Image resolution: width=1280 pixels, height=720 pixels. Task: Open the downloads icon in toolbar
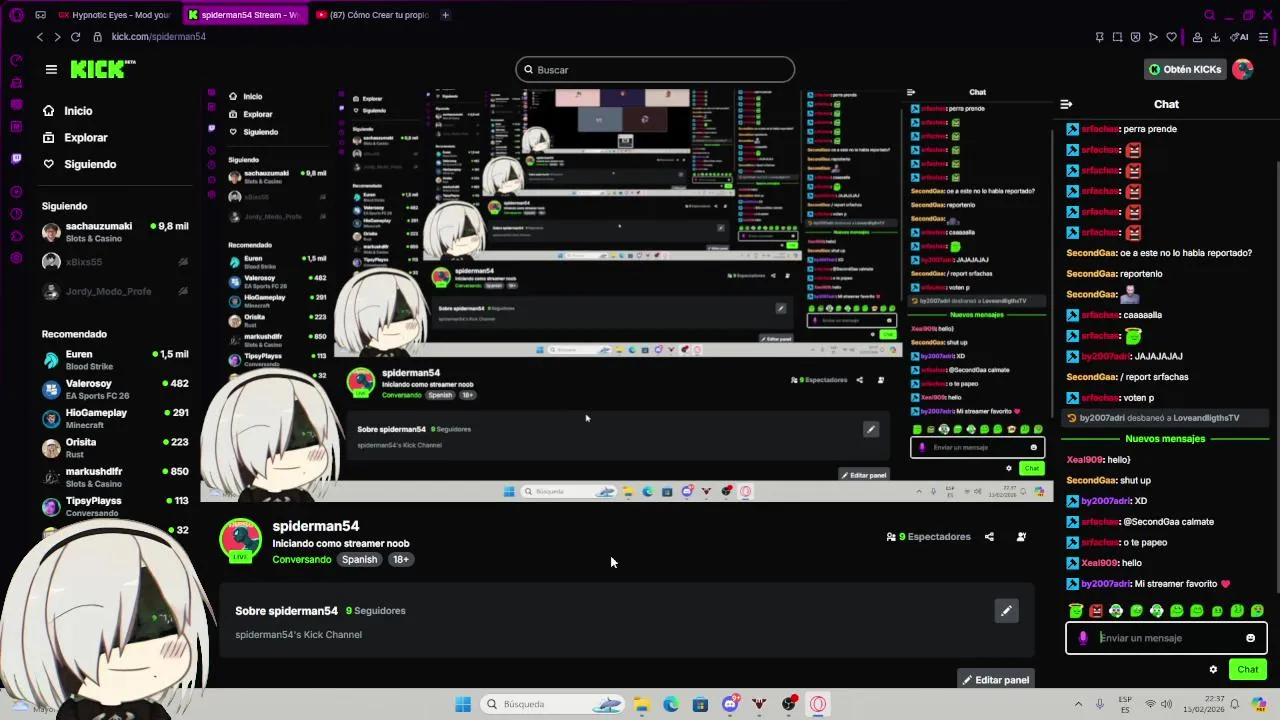point(1215,37)
